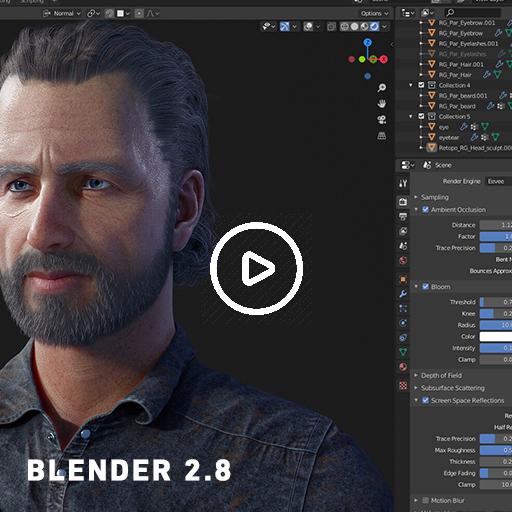Open outliner display mode dropdown

[x=408, y=13]
